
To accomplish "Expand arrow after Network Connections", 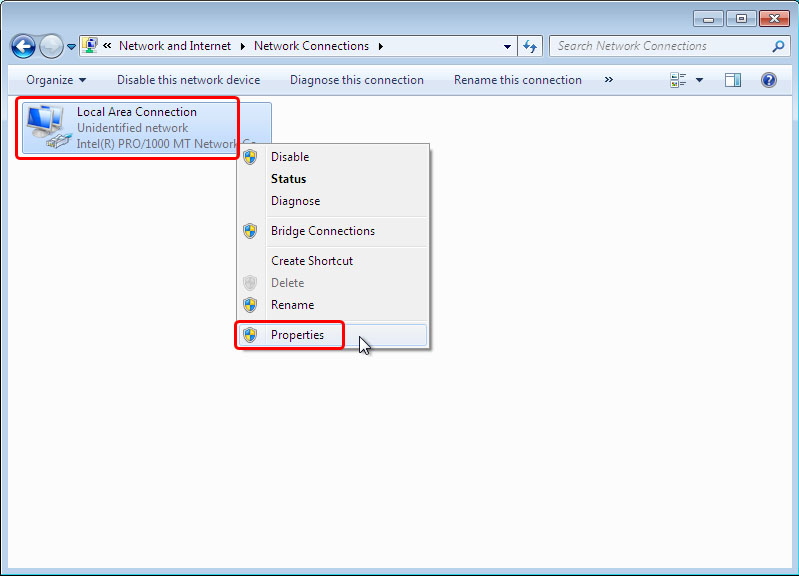I will (x=381, y=46).
